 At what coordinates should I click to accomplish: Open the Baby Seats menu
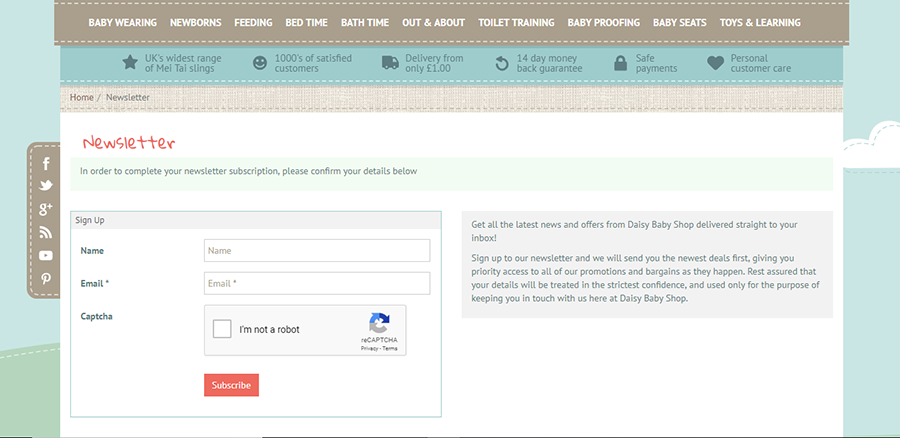680,22
